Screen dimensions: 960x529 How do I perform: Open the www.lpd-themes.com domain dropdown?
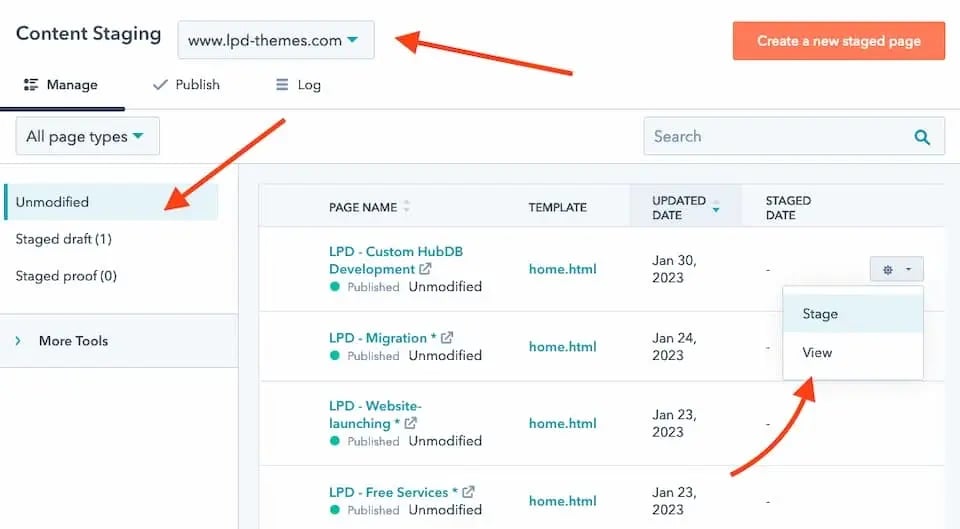[276, 40]
